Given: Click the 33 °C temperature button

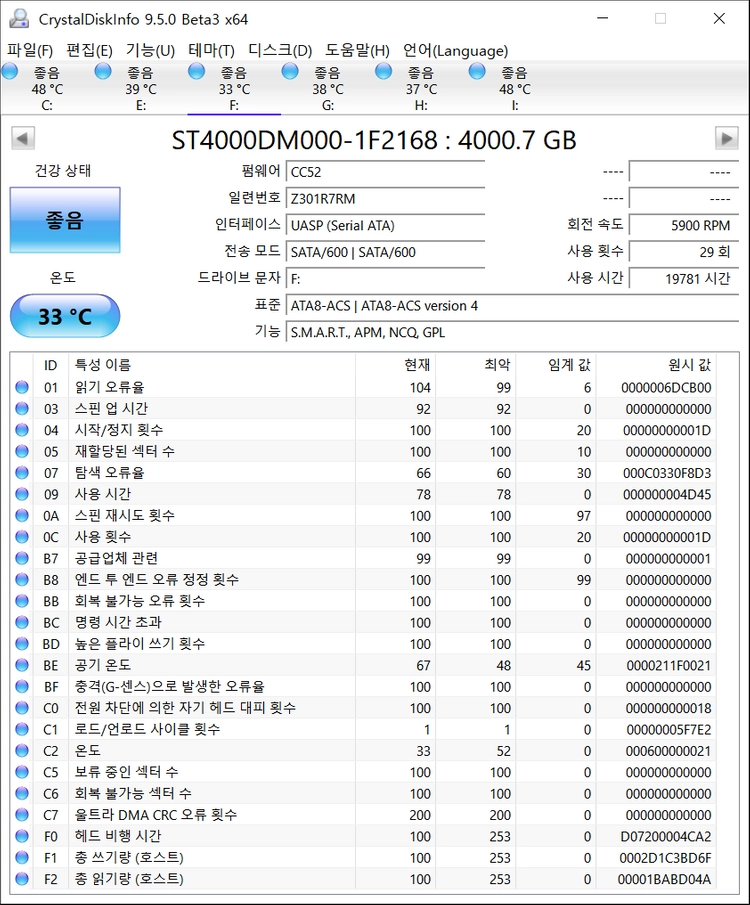Looking at the screenshot, I should (65, 316).
